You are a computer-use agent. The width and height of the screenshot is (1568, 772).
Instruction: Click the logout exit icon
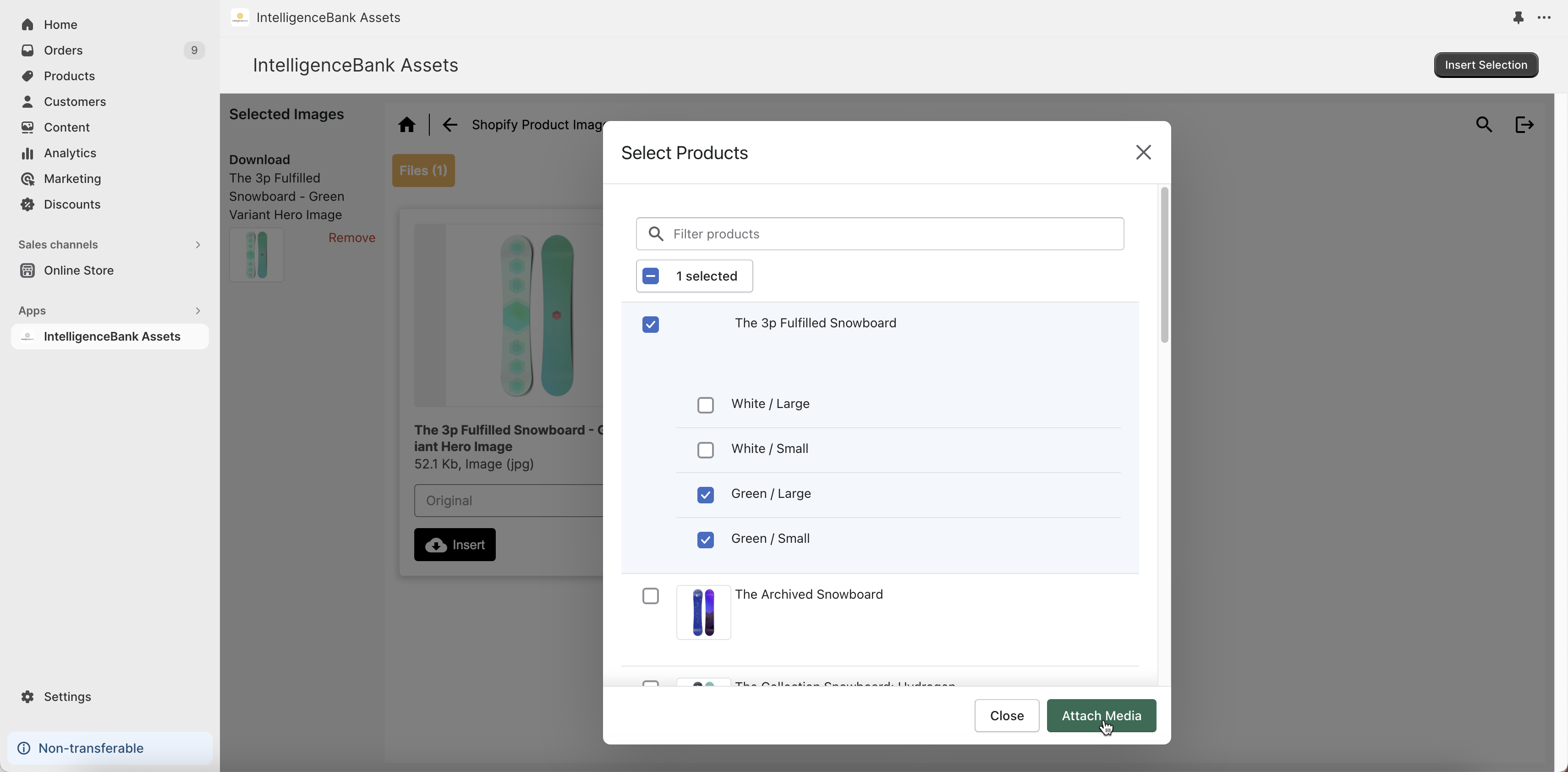1524,125
